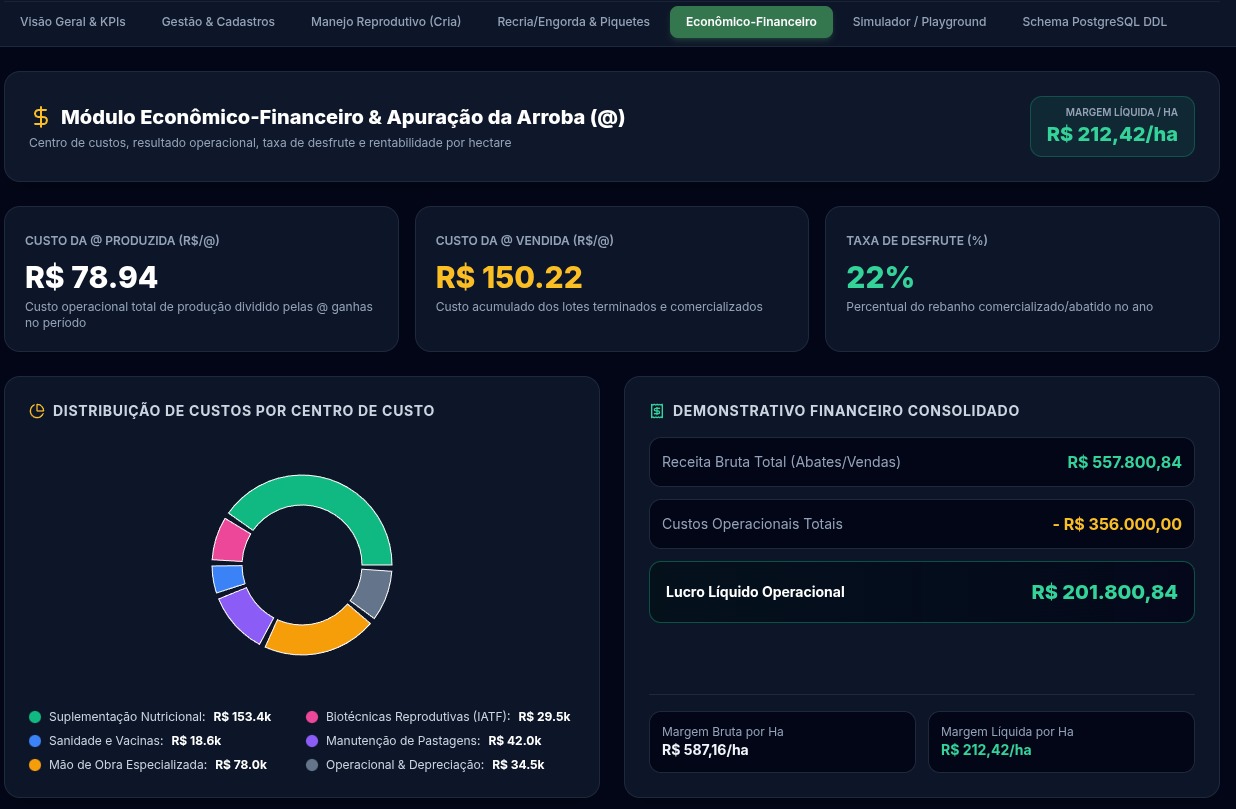Image resolution: width=1236 pixels, height=809 pixels.
Task: Click the R$ 78.94 value
Action: (x=91, y=277)
